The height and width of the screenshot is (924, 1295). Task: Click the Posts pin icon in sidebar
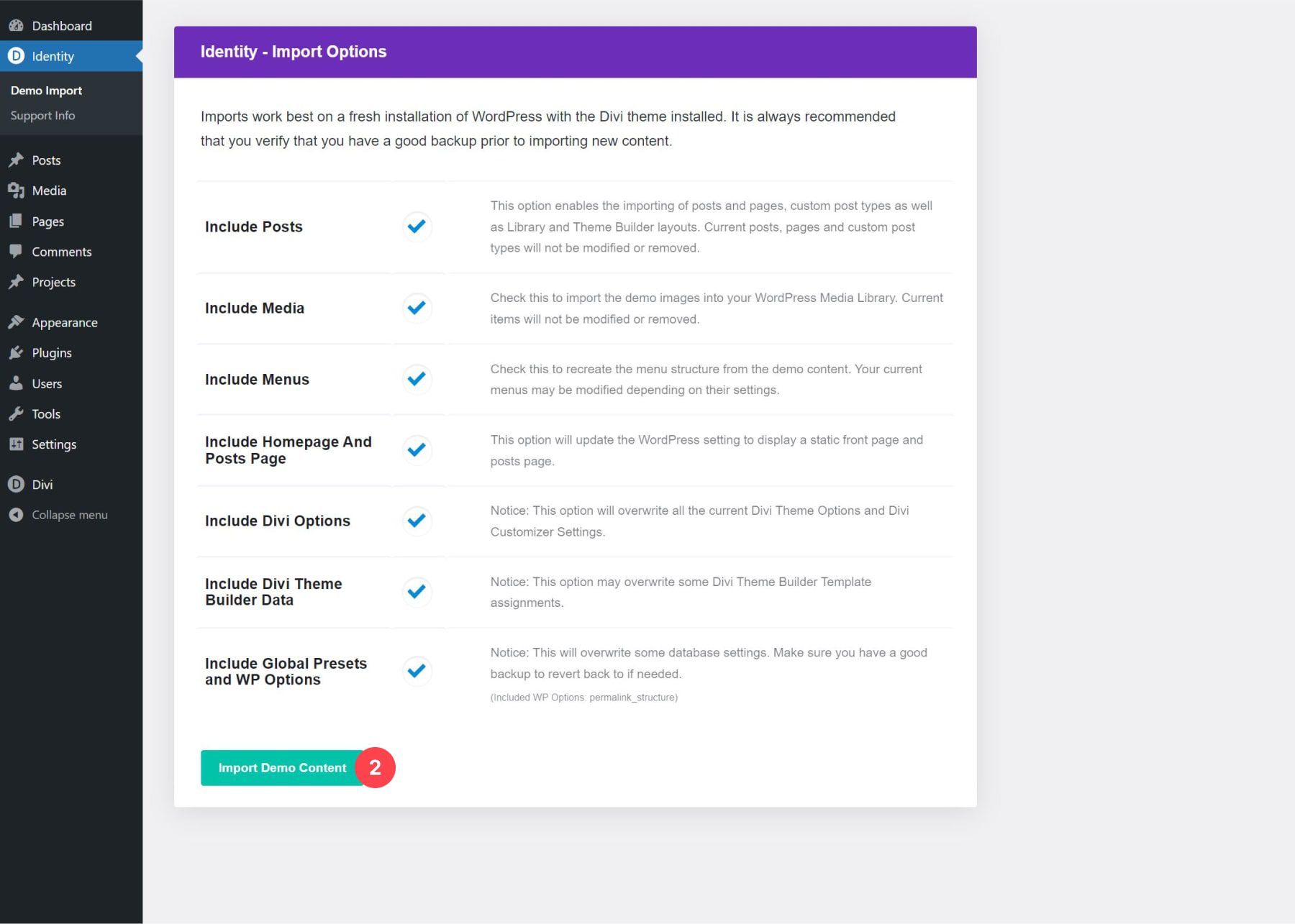point(16,160)
